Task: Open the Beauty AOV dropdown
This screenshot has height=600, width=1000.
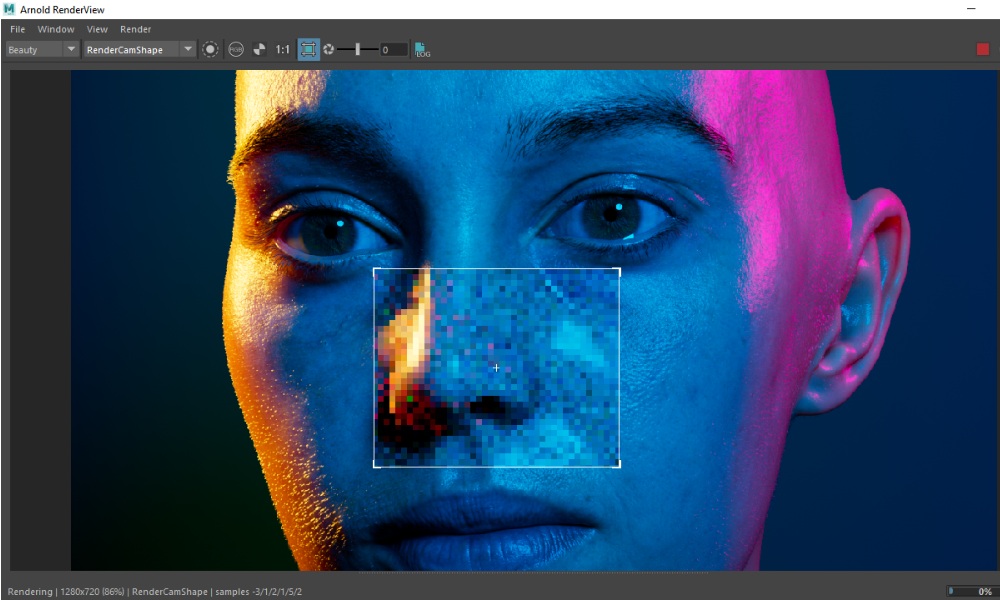Action: point(30,48)
